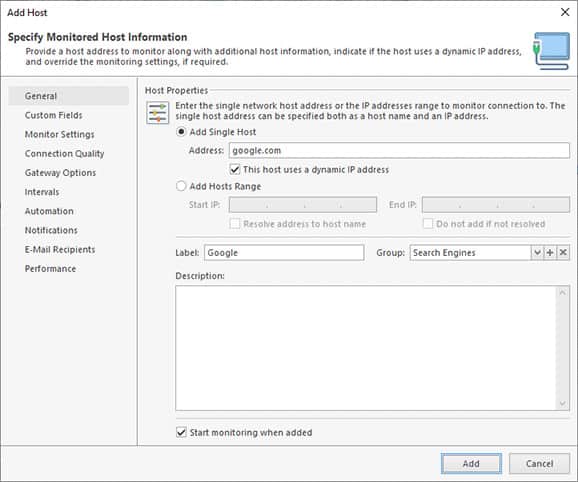578x482 pixels.
Task: Open Monitor Settings section
Action: (x=59, y=135)
